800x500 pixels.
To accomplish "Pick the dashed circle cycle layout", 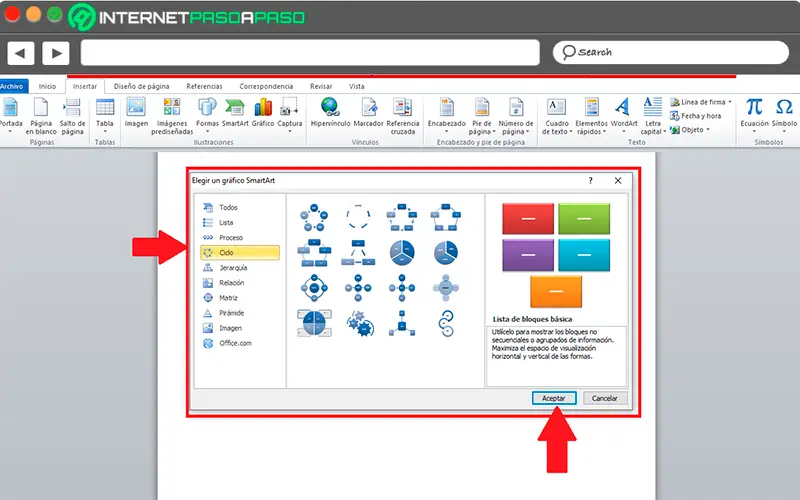I will [x=358, y=217].
